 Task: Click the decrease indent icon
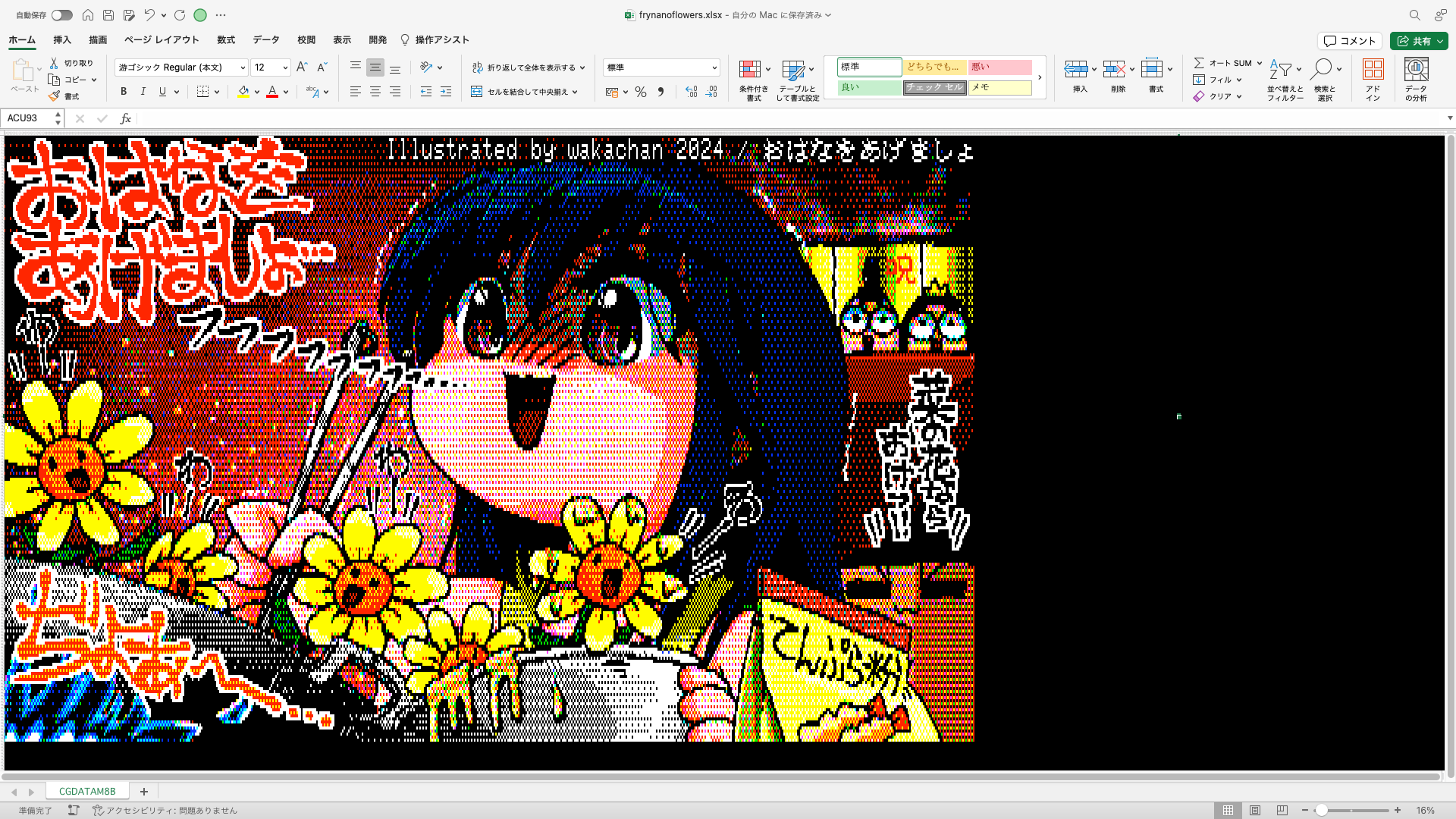click(425, 92)
